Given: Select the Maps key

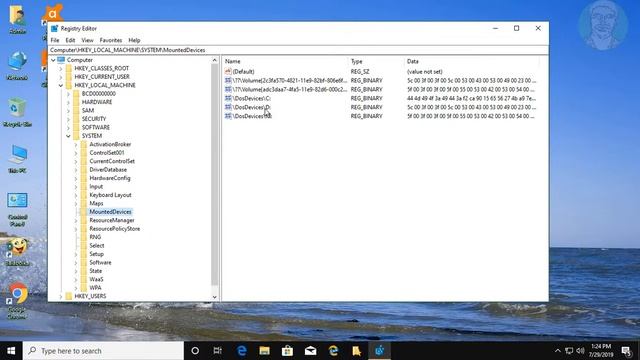Looking at the screenshot, I should click(x=96, y=203).
